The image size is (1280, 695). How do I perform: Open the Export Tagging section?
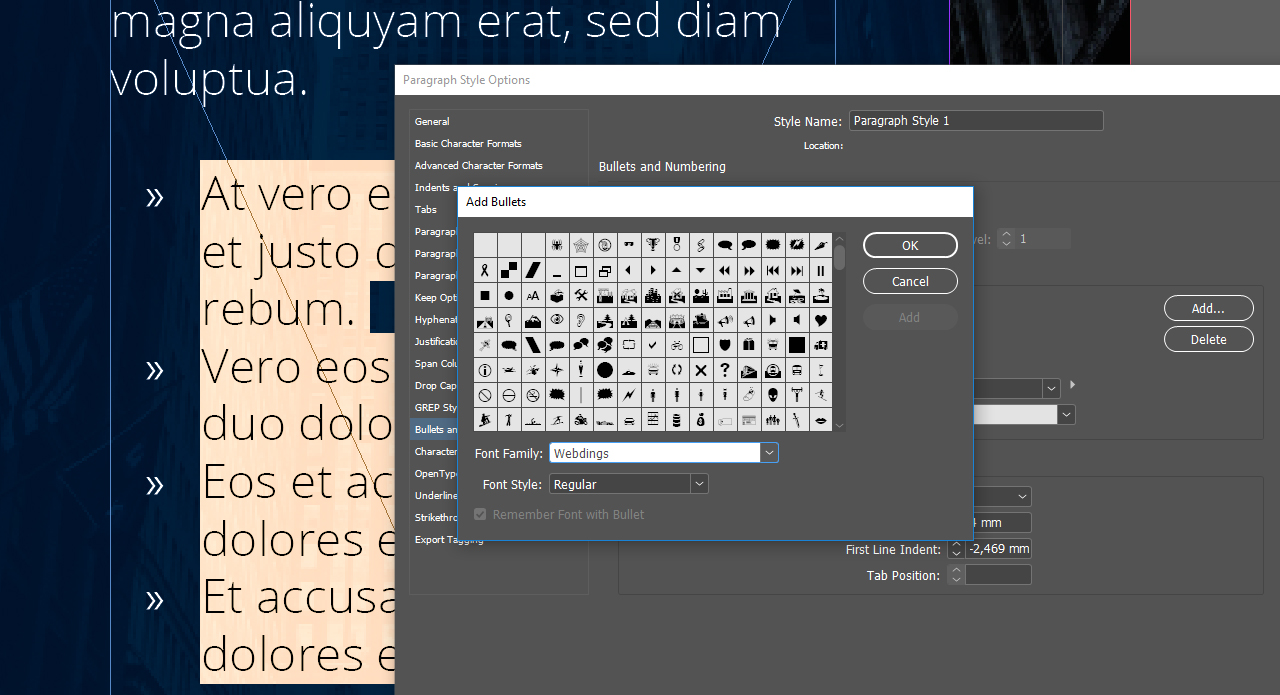(449, 539)
